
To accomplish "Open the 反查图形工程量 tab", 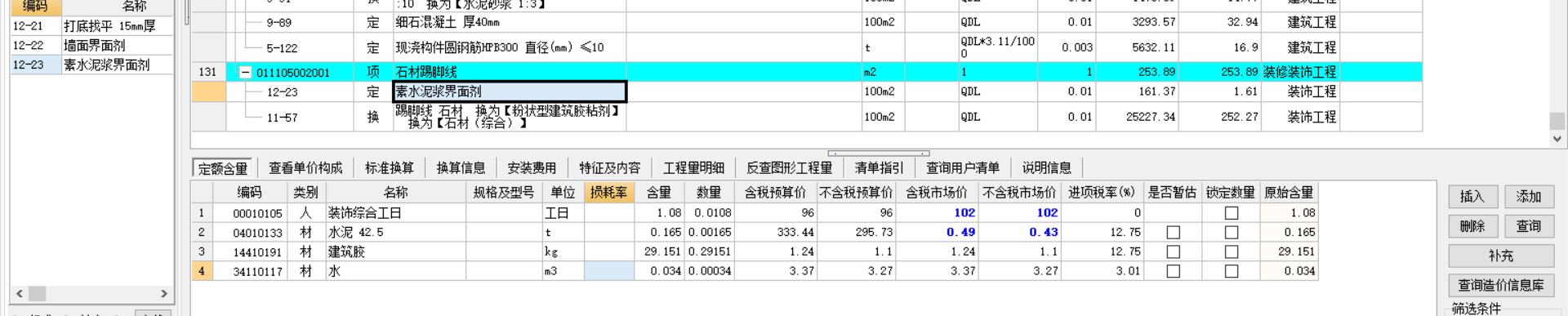I will (x=789, y=168).
